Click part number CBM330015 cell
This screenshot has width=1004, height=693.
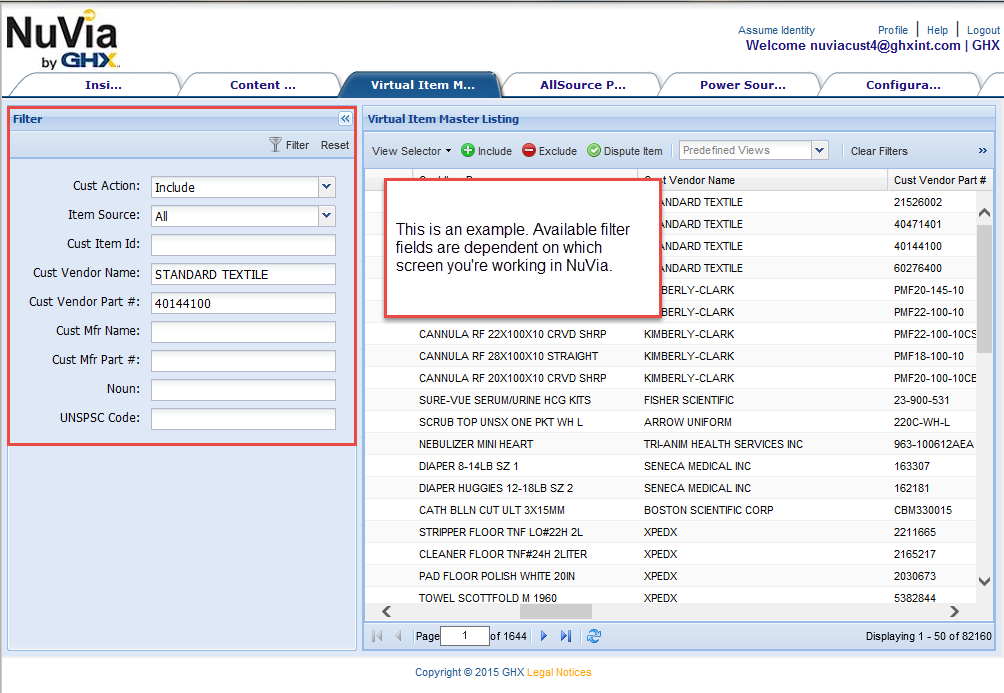(x=923, y=510)
